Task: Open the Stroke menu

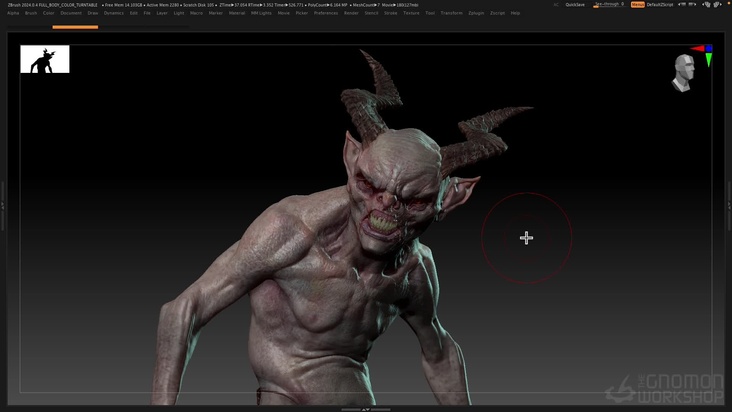Action: pyautogui.click(x=390, y=13)
